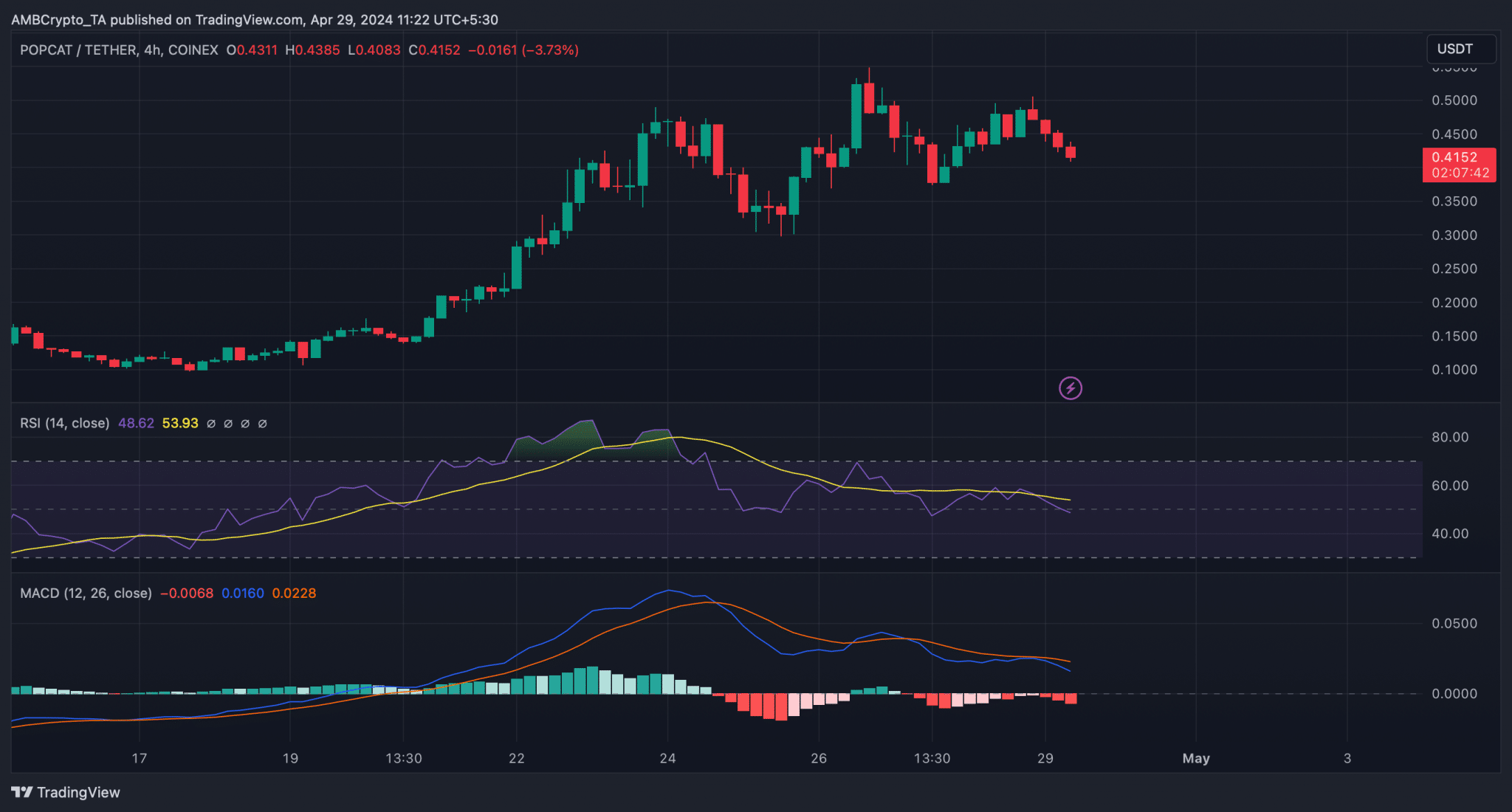Click the date label 22 on time axis
The image size is (1512, 812).
(x=517, y=758)
